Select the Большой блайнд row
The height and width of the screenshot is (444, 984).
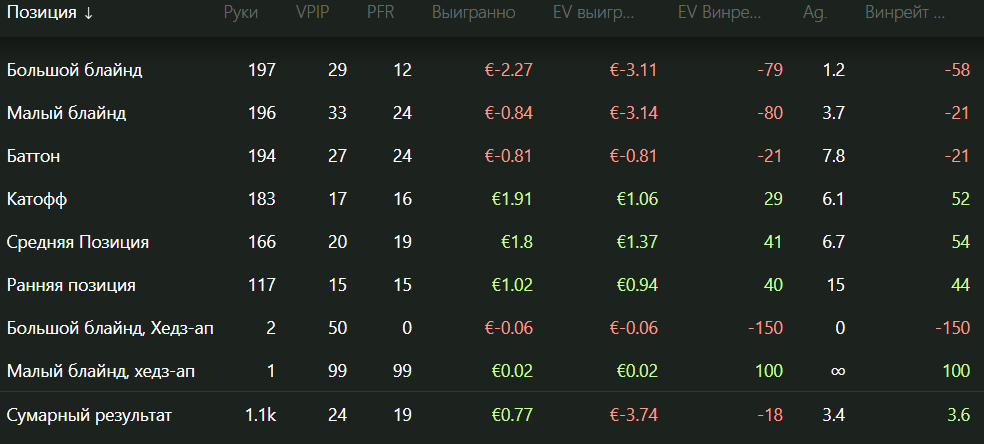point(492,70)
